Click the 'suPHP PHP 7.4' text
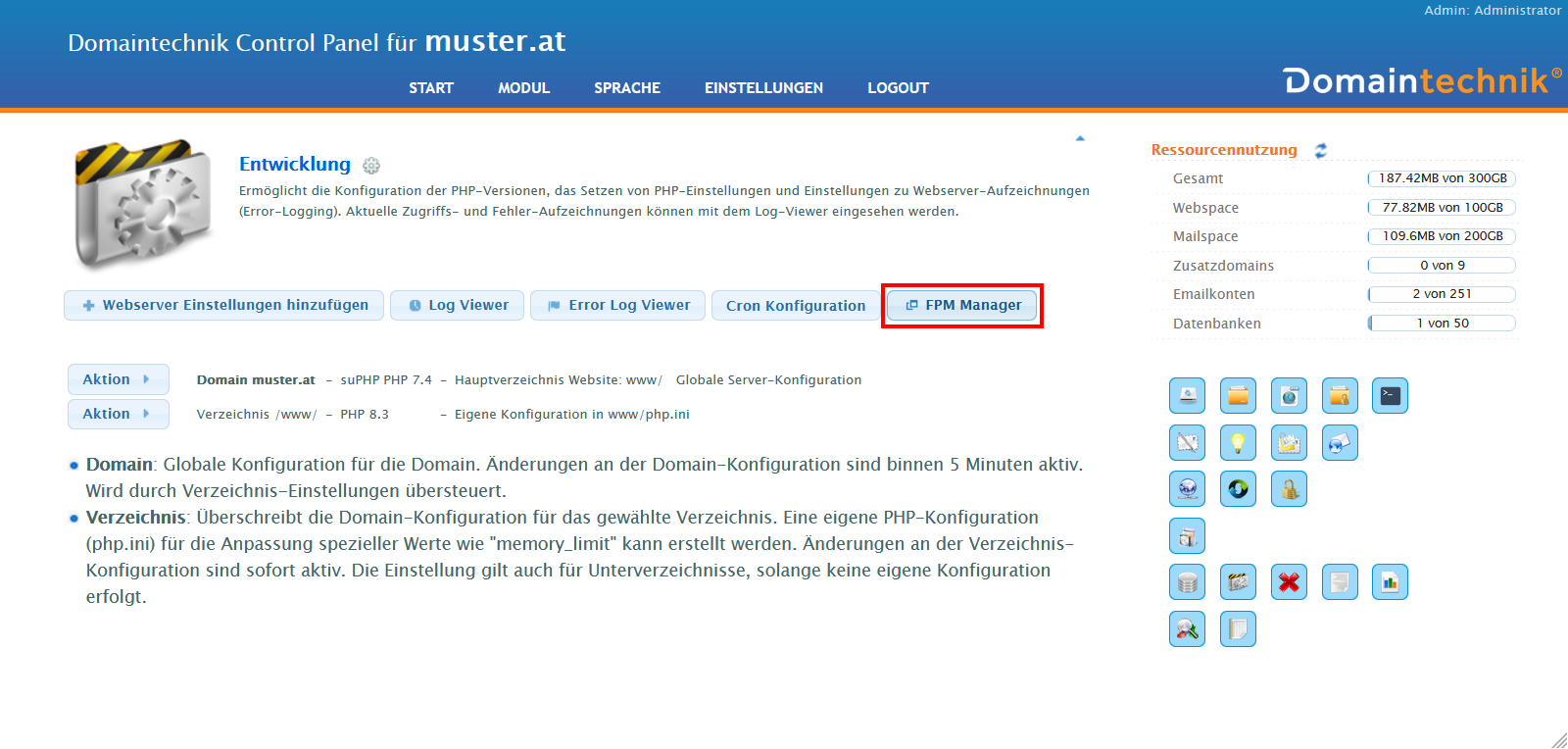This screenshot has width=1568, height=749. (x=386, y=380)
